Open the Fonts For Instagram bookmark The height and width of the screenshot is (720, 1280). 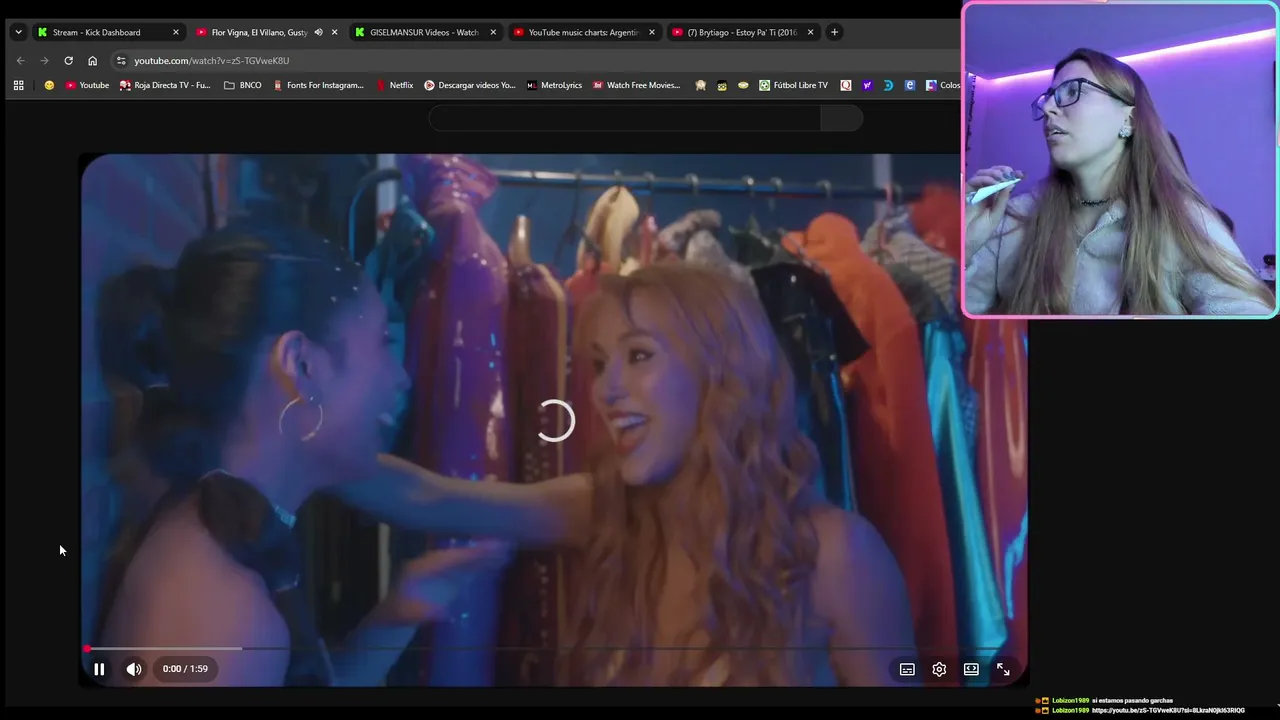(x=318, y=85)
